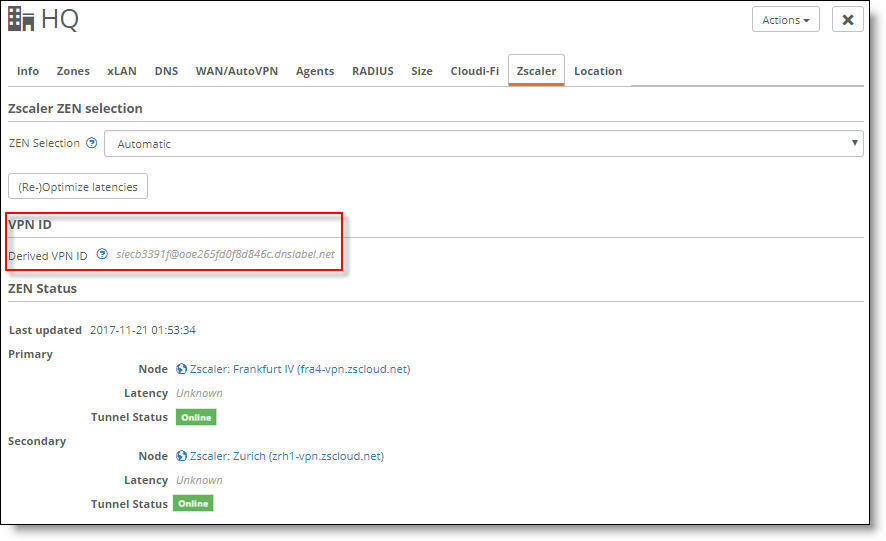Viewport: 886px width, 541px height.
Task: Open Zscaler Frankfurt IV node link
Action: tap(300, 369)
